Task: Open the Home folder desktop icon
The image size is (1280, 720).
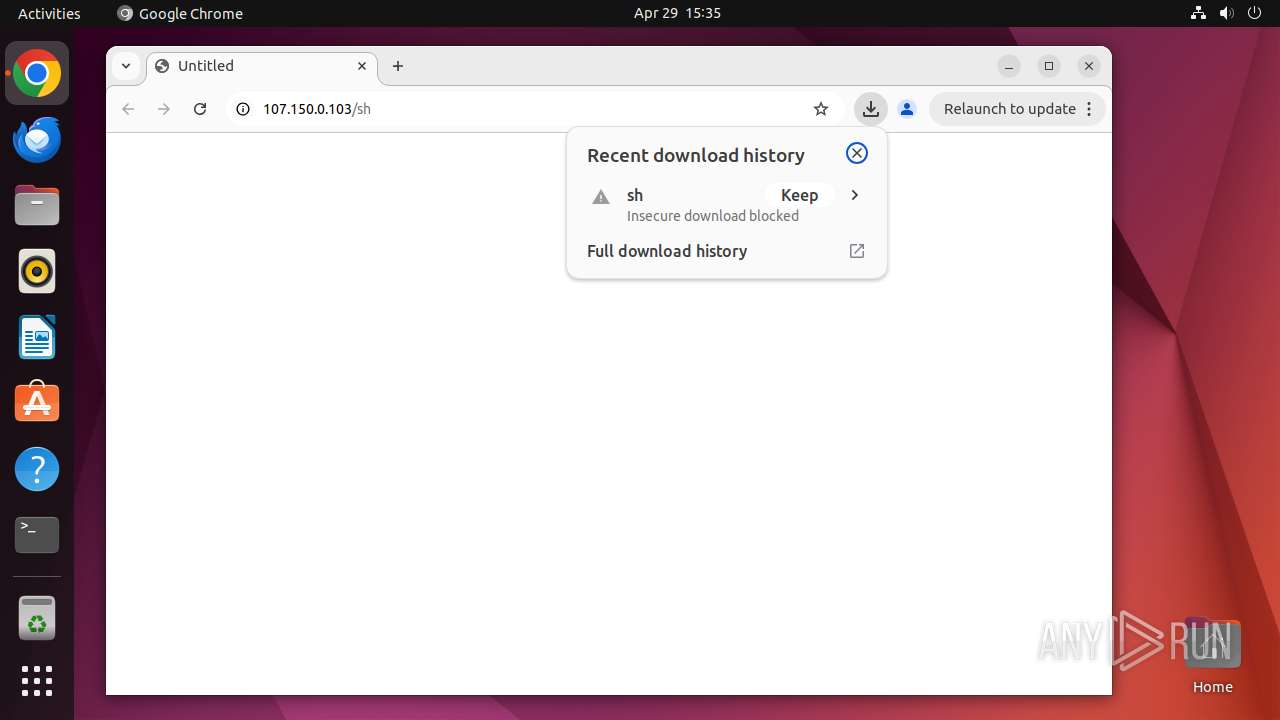Action: point(1212,654)
